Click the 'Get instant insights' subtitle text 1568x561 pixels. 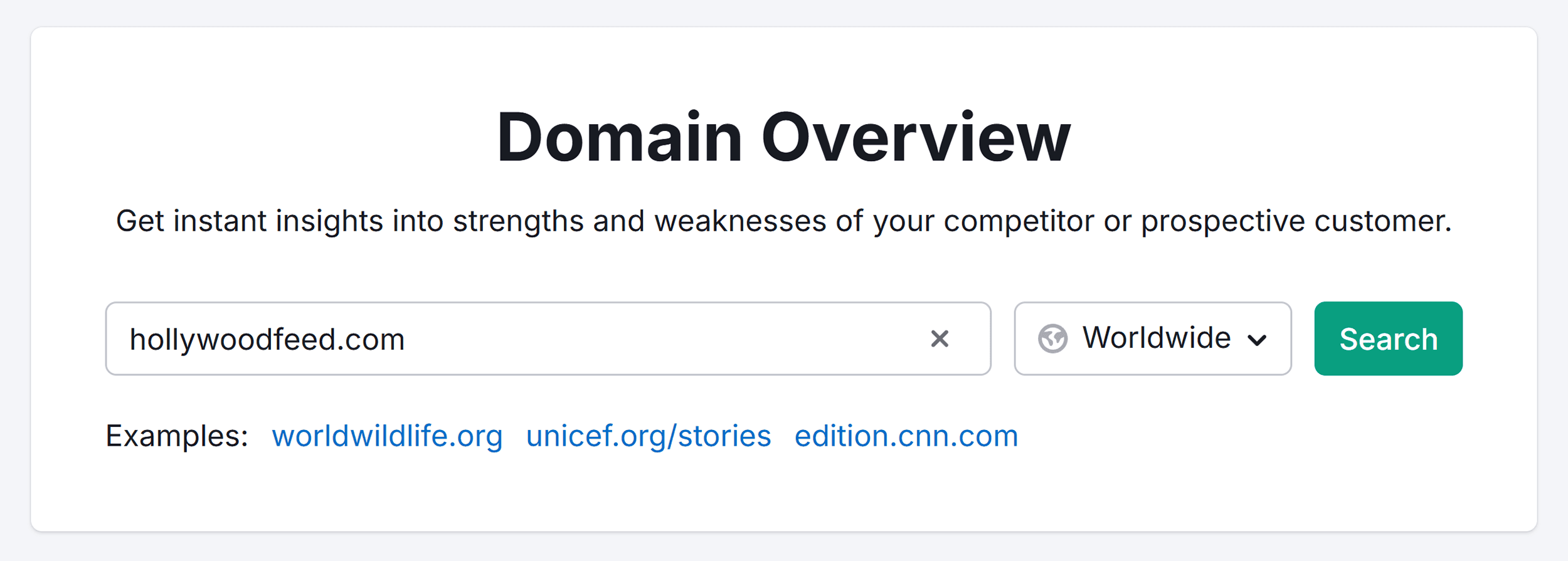tap(784, 221)
